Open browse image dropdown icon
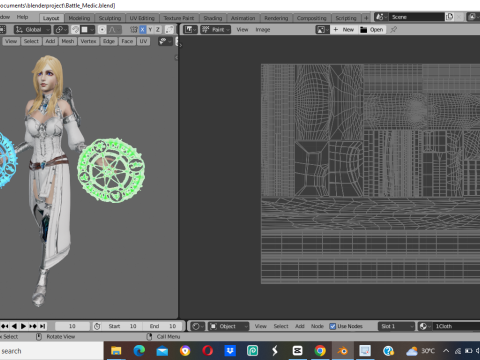The height and width of the screenshot is (360, 480). 322,30
